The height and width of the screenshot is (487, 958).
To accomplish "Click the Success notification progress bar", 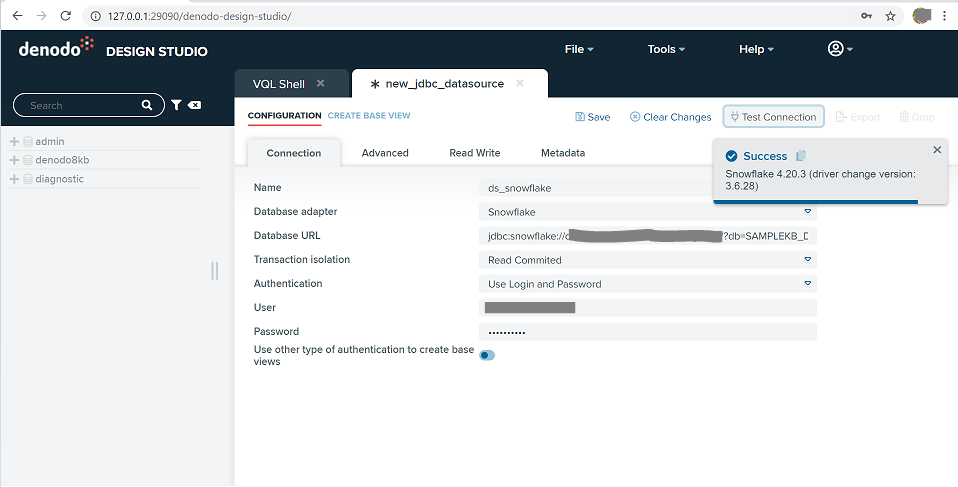I will point(815,201).
